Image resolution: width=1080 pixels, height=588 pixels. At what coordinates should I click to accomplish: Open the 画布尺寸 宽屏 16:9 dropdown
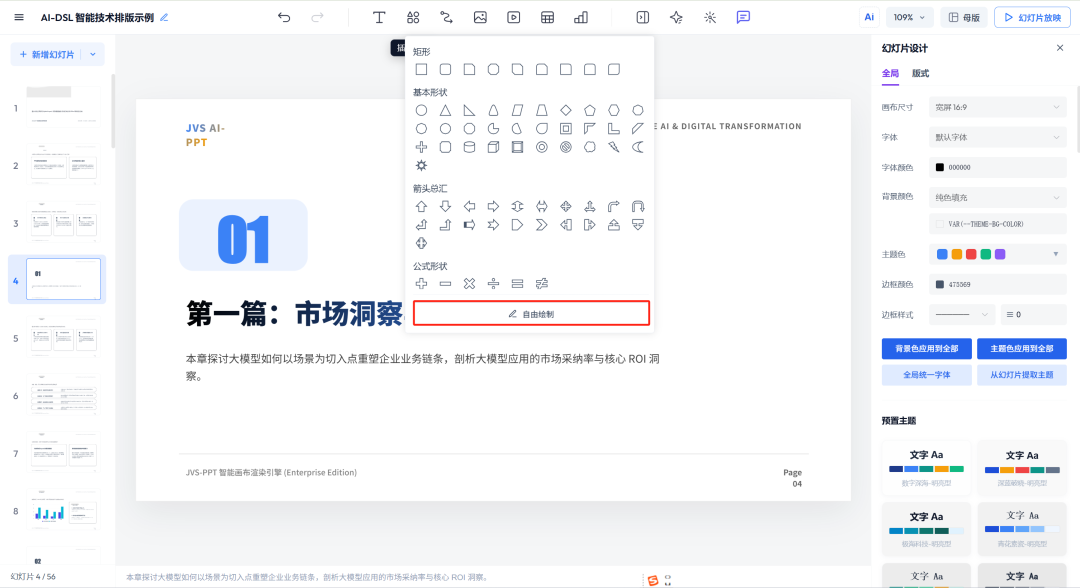click(997, 107)
